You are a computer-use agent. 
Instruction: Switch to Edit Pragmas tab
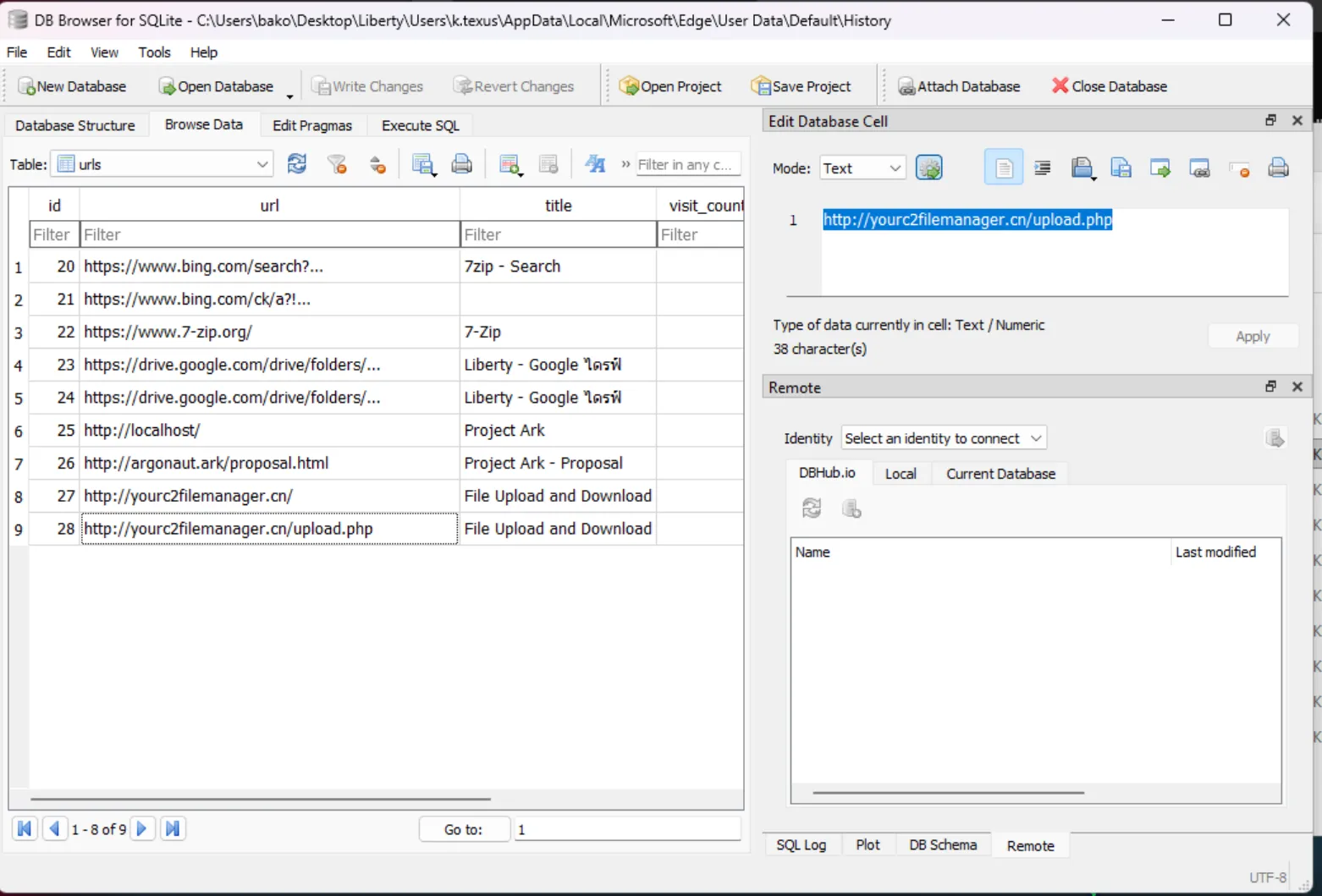[x=312, y=125]
